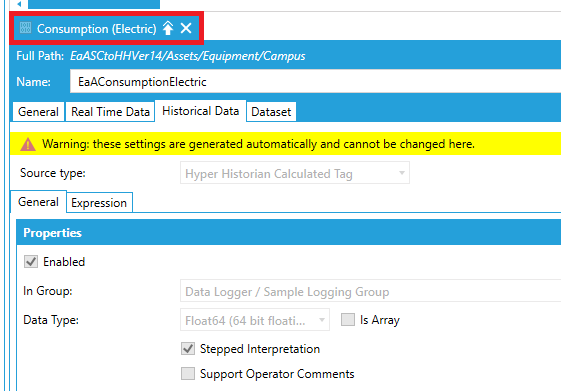
Task: Open the Expression sub-tab
Action: pos(99,203)
